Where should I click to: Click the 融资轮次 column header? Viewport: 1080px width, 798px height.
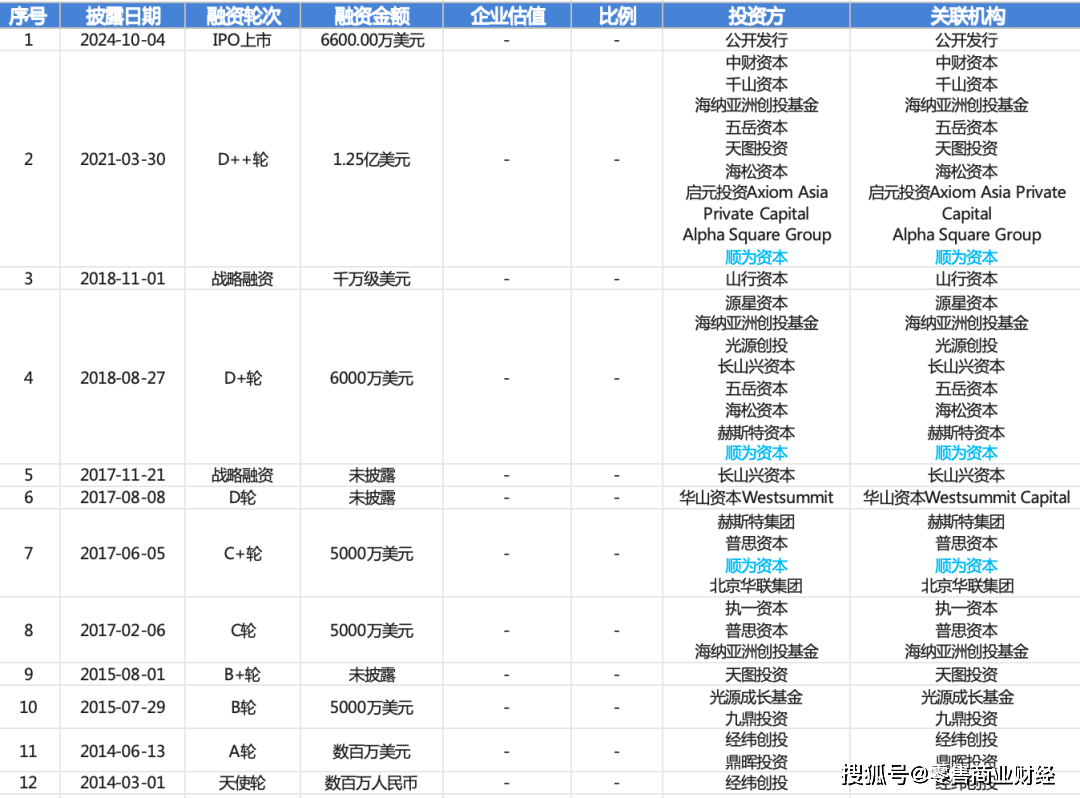tap(242, 15)
